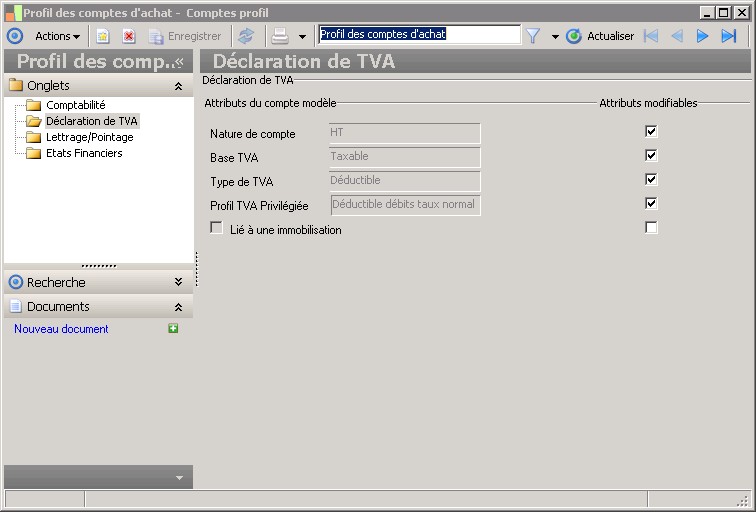Delete record using the red X icon
Viewport: 756px width, 512px height.
coord(129,36)
